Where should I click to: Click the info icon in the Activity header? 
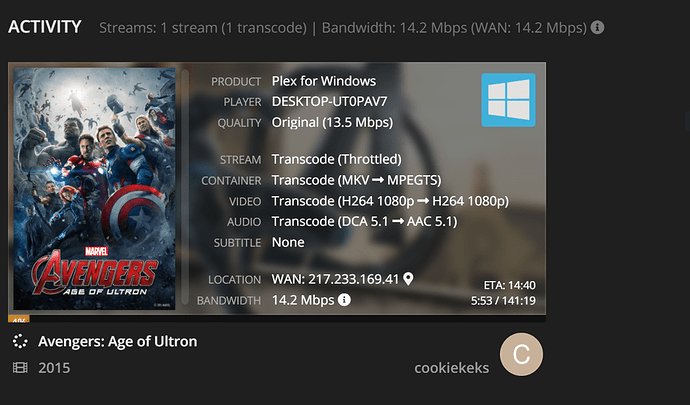click(597, 27)
